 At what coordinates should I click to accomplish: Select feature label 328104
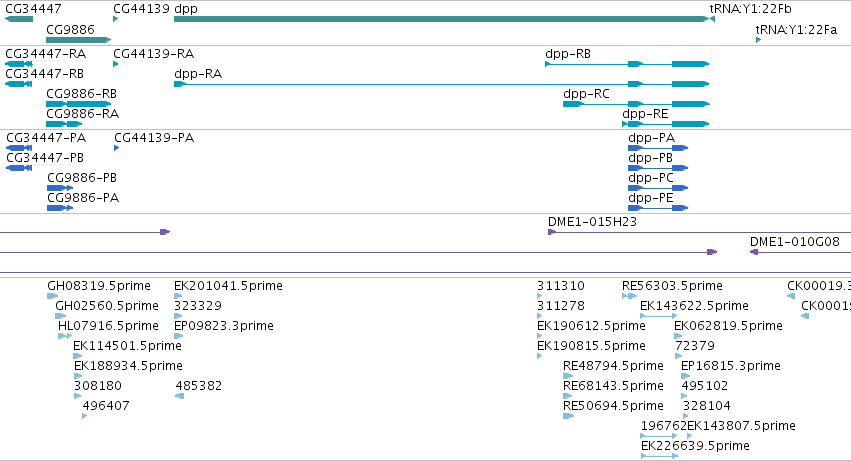(x=707, y=406)
